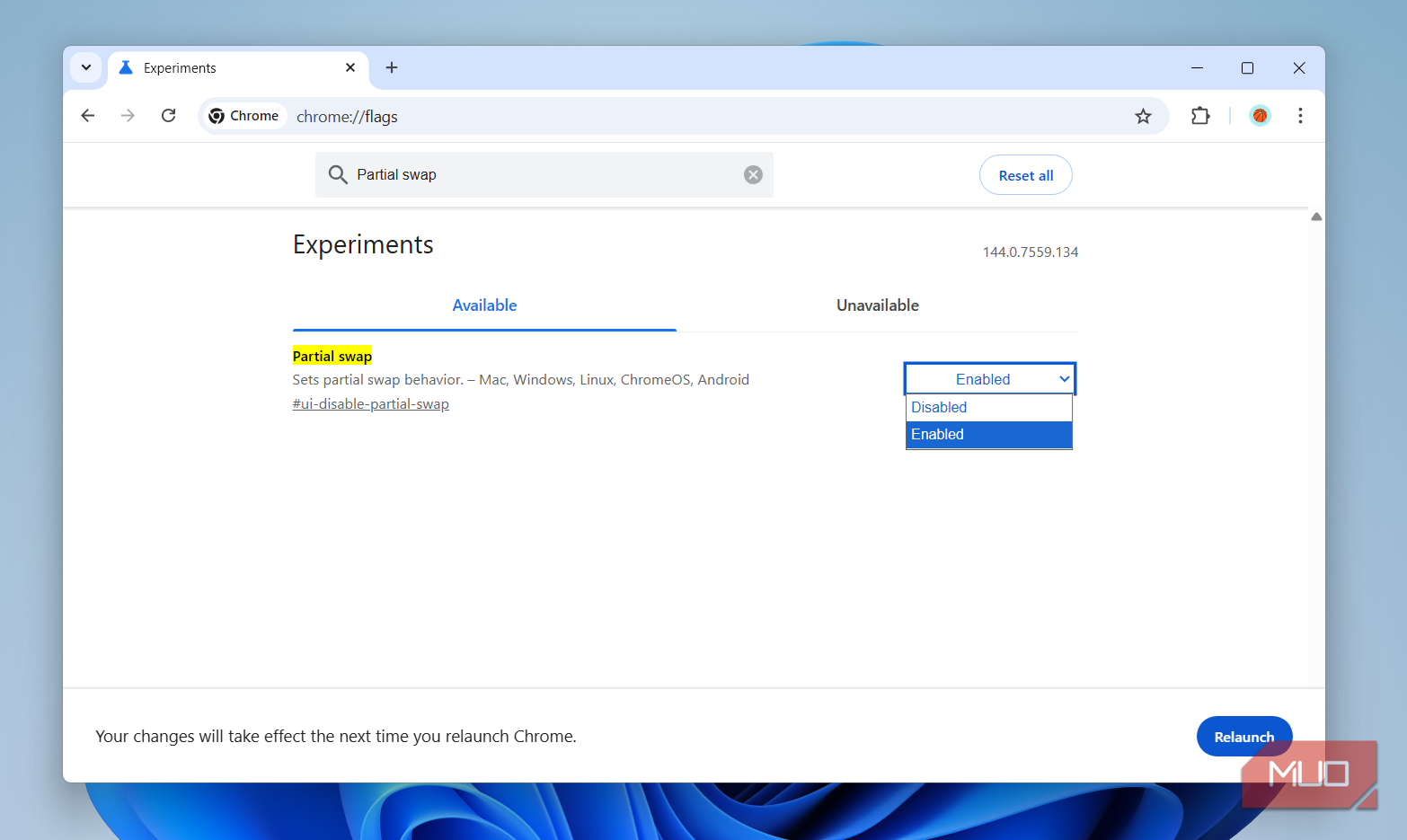The height and width of the screenshot is (840, 1407).
Task: Relaunch Chrome to apply changes
Action: pyautogui.click(x=1244, y=737)
